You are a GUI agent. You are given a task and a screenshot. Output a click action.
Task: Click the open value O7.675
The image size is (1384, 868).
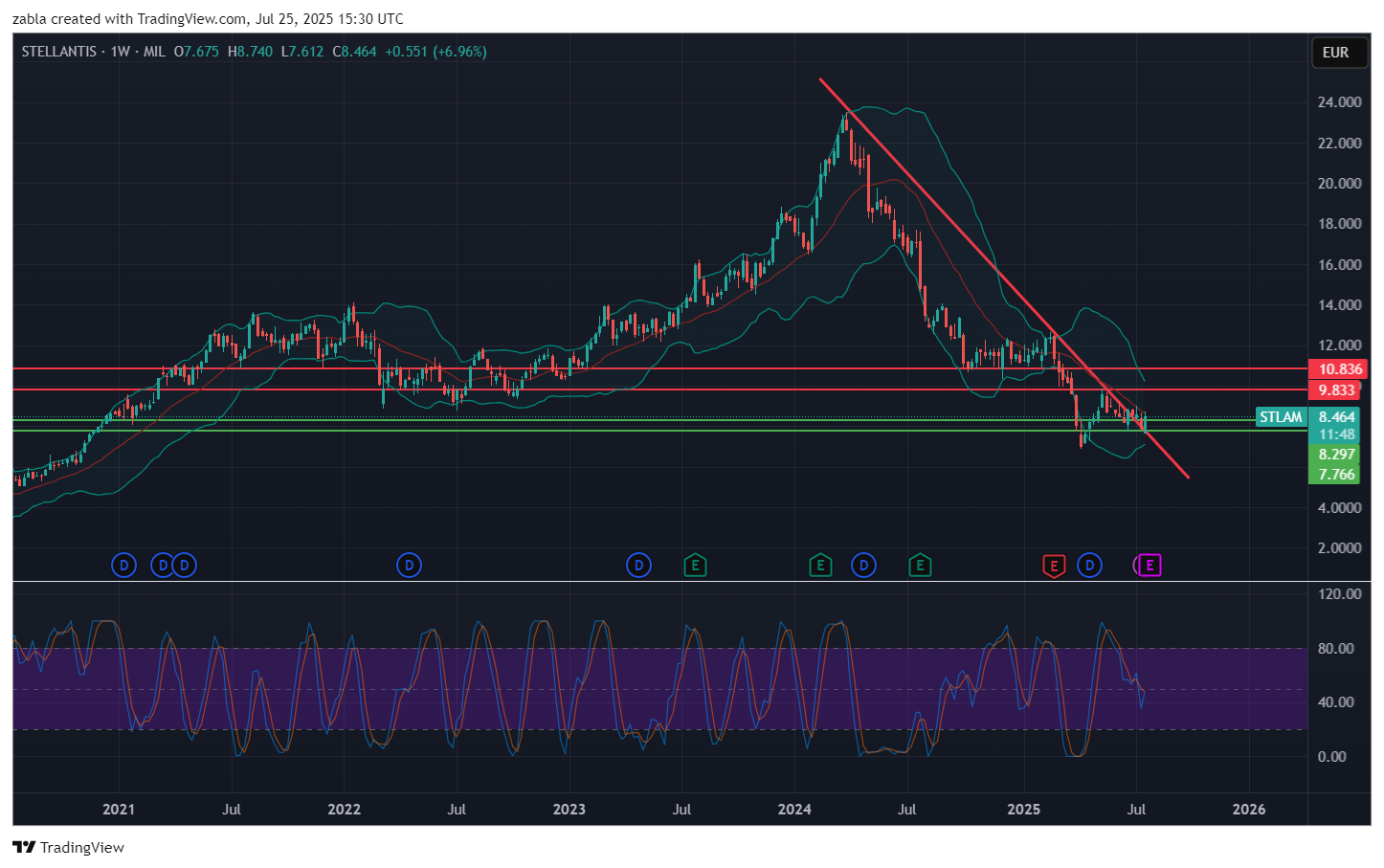pos(196,52)
